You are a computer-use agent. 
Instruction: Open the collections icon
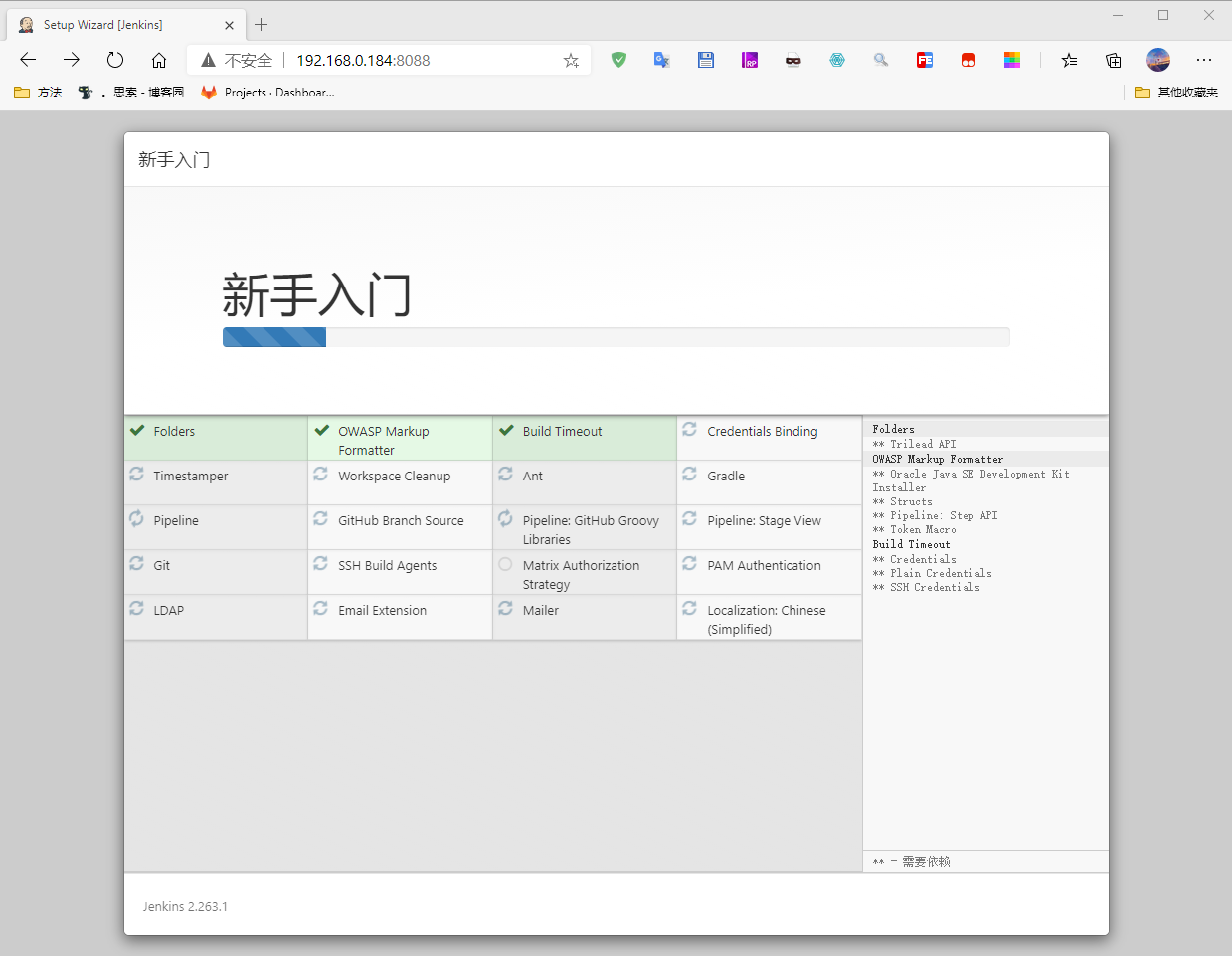coord(1114,60)
